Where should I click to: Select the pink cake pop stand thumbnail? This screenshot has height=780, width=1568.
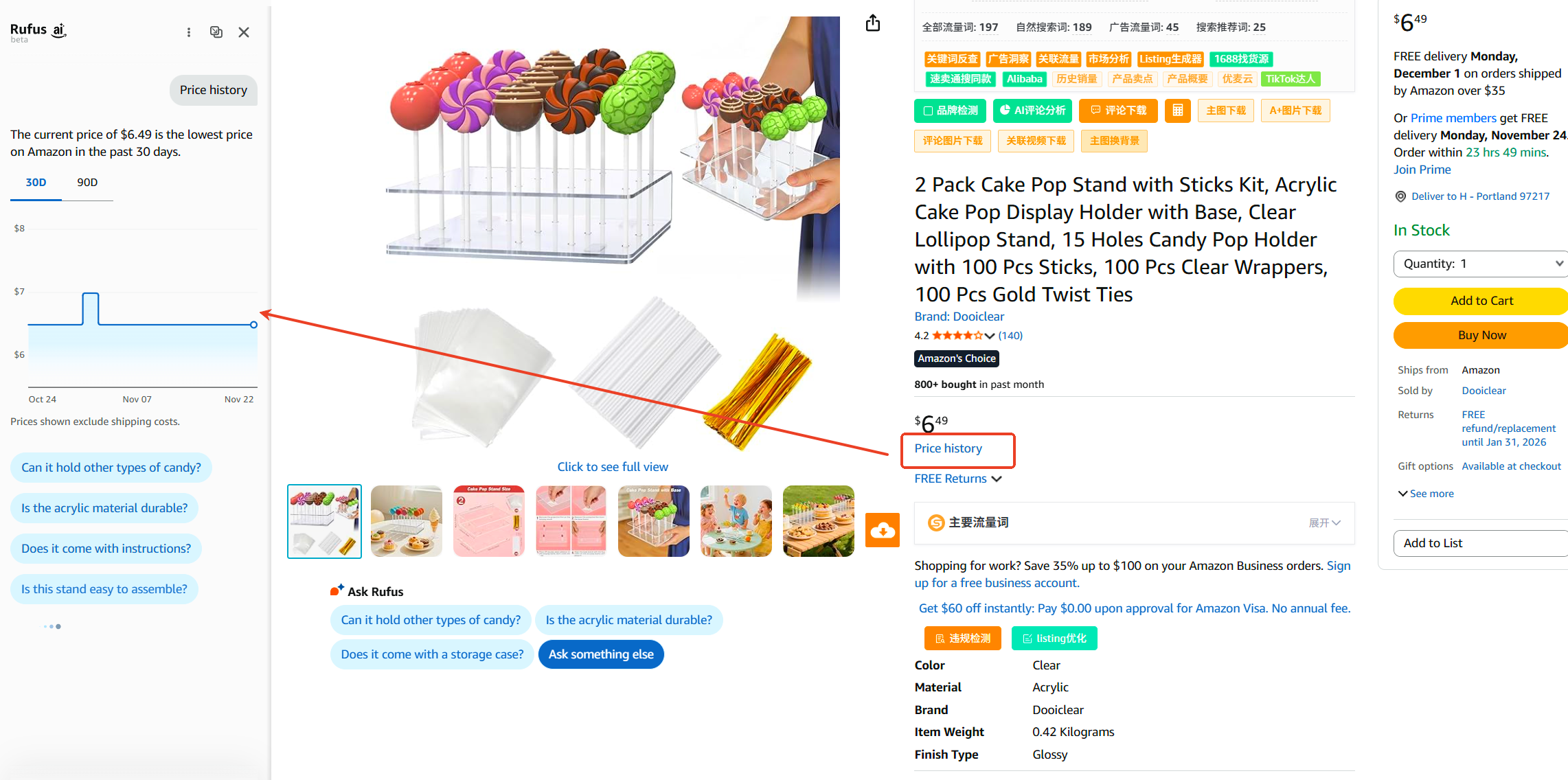[x=489, y=521]
